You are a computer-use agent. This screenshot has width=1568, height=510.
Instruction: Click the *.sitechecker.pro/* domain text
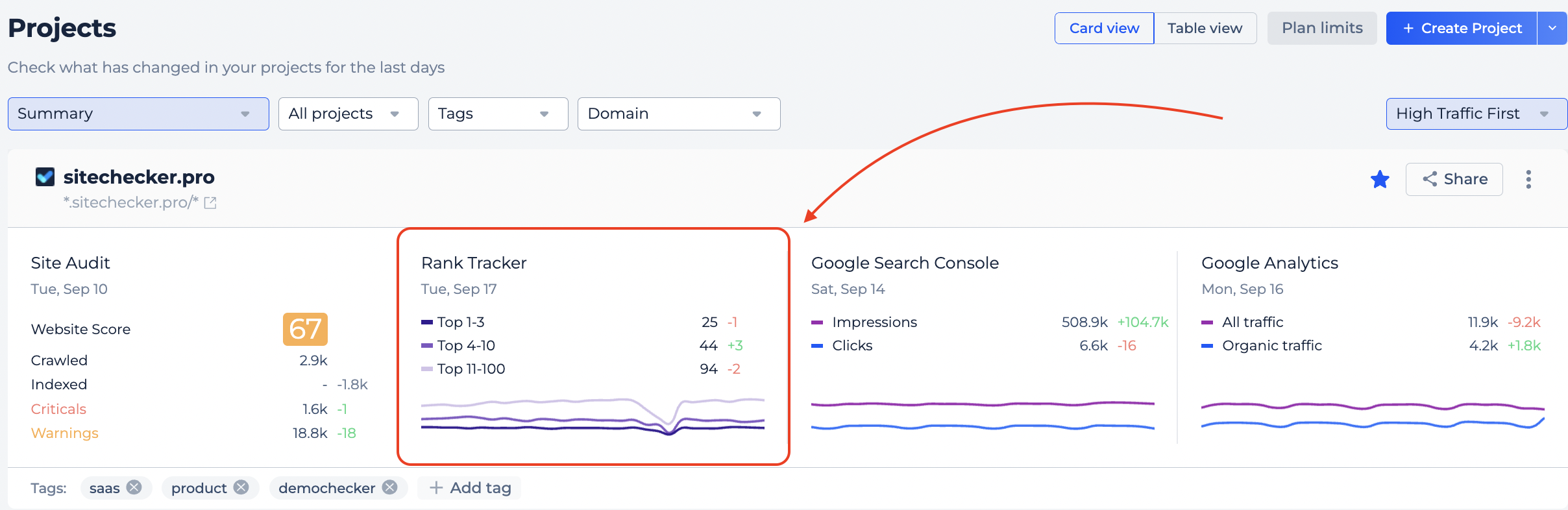tap(130, 202)
